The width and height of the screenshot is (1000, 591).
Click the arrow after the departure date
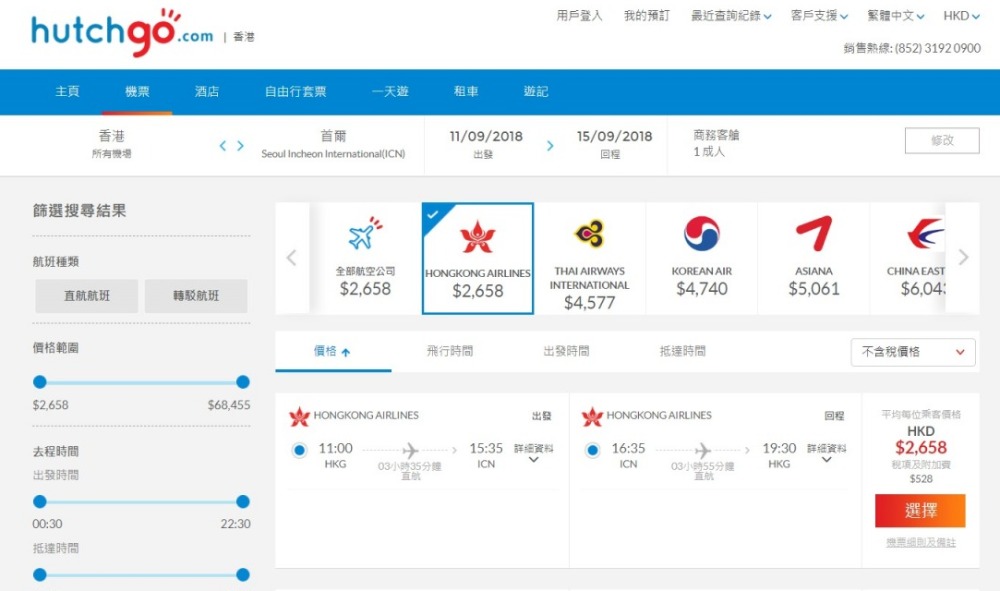tap(550, 146)
